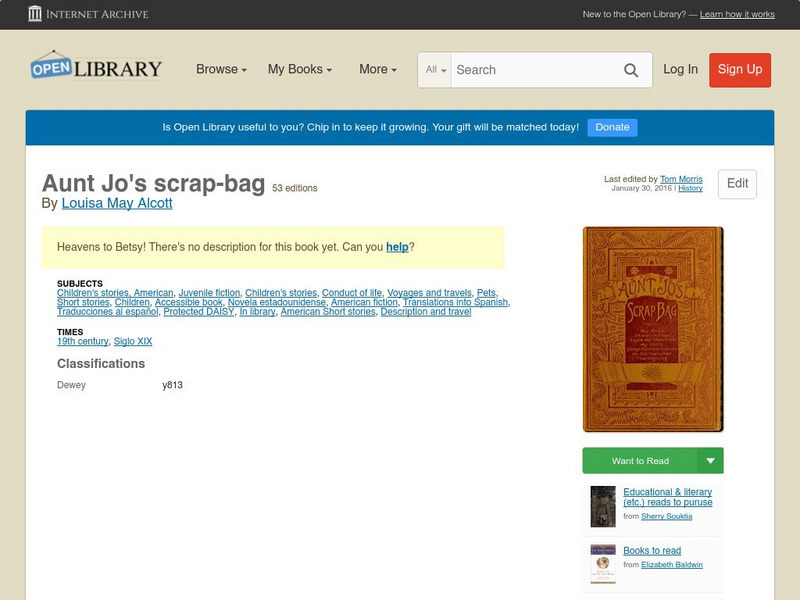The image size is (800, 600).
Task: View the edit History link
Action: coord(690,189)
